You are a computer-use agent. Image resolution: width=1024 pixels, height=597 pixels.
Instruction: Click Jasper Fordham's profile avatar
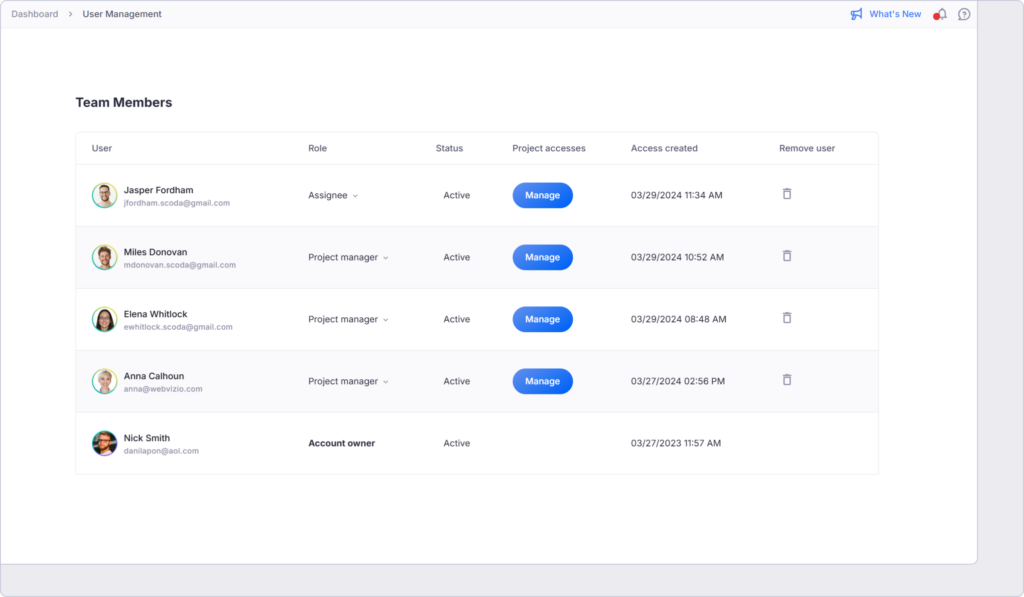[x=105, y=195]
